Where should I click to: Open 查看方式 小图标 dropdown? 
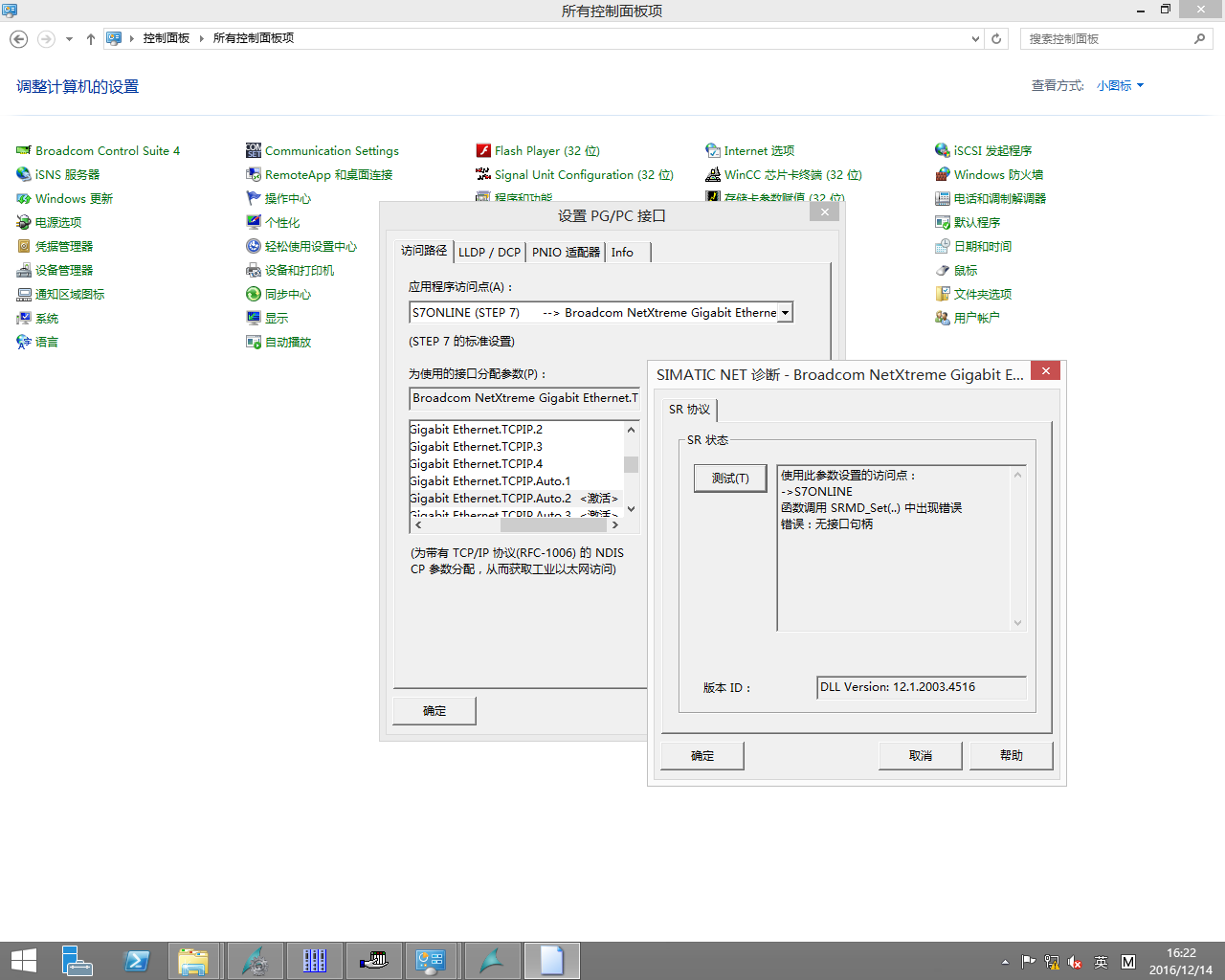[1120, 86]
